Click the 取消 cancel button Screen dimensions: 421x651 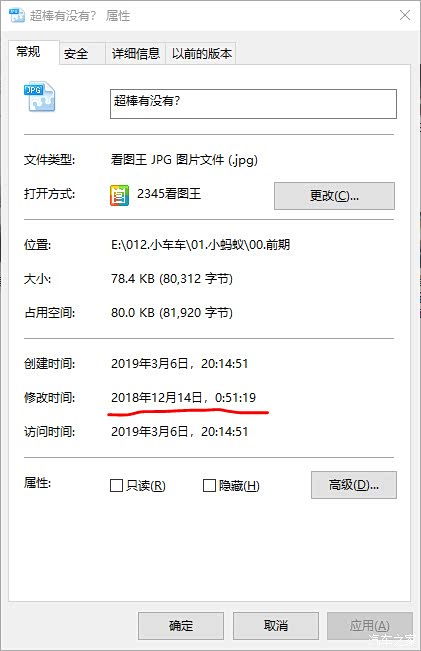pyautogui.click(x=276, y=625)
